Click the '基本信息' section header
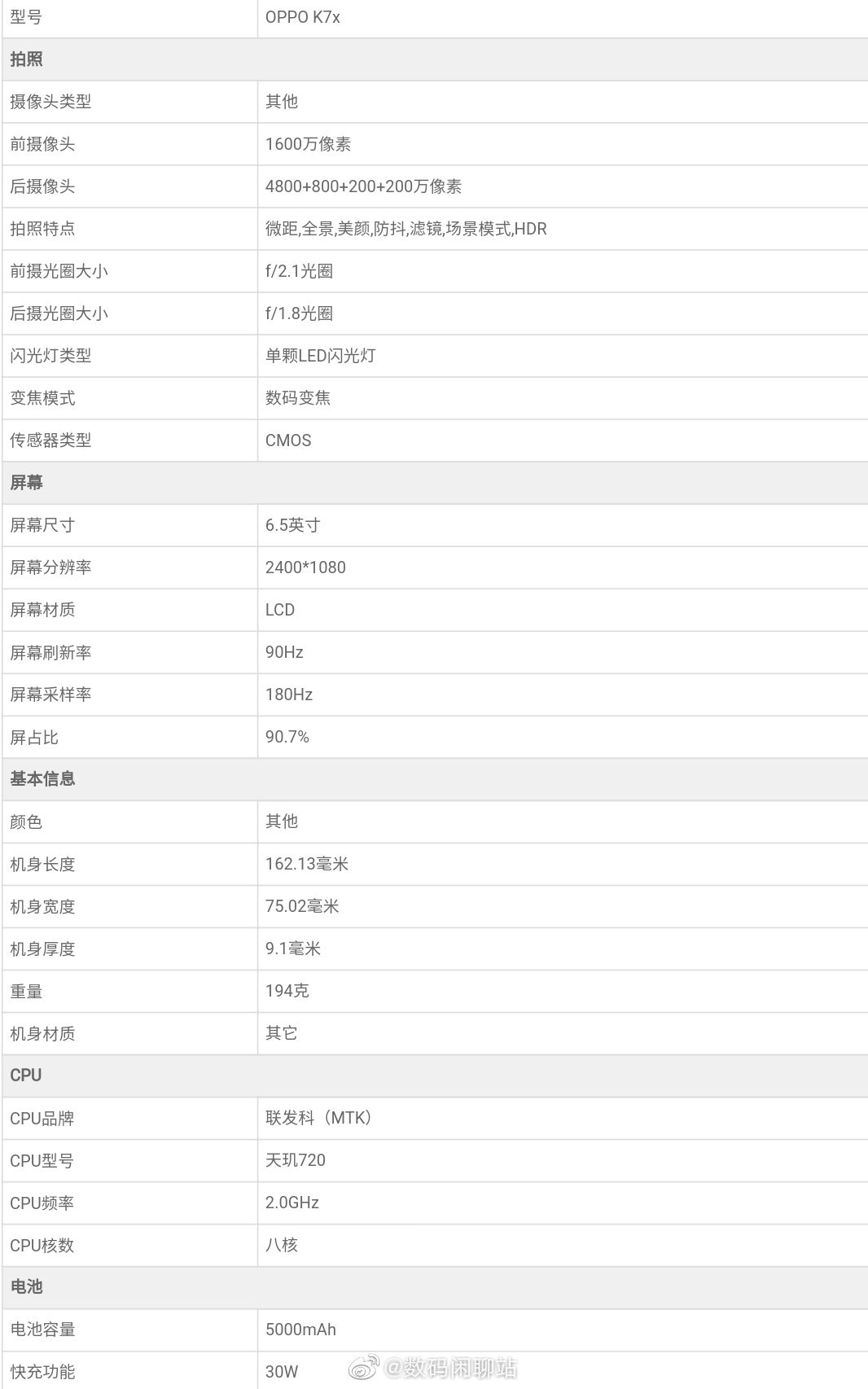This screenshot has width=868, height=1389. 42,779
